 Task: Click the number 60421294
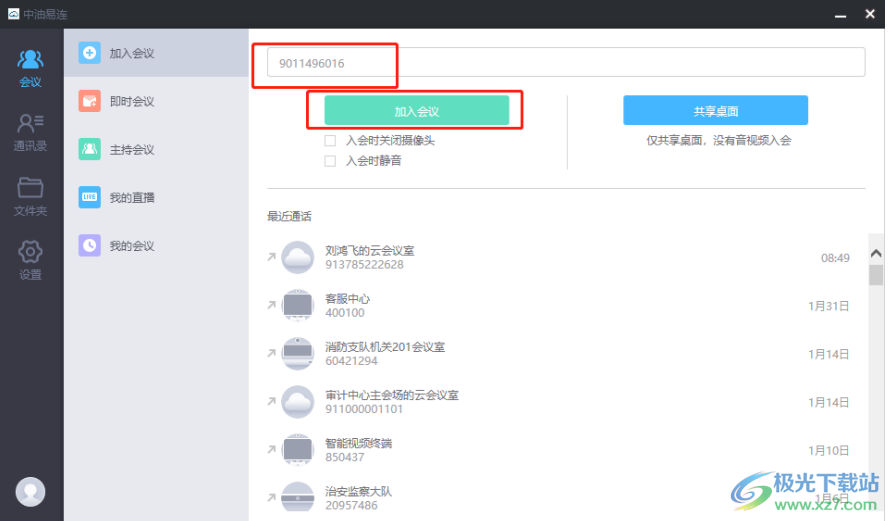tap(351, 361)
